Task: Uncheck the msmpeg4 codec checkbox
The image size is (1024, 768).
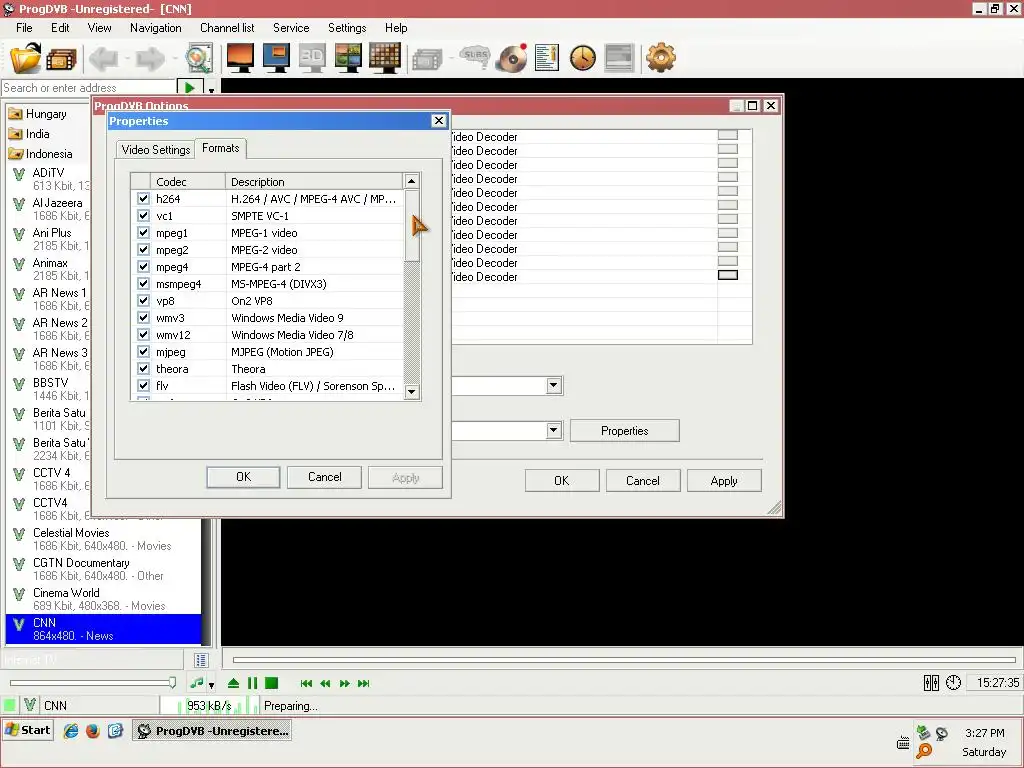Action: [143, 283]
